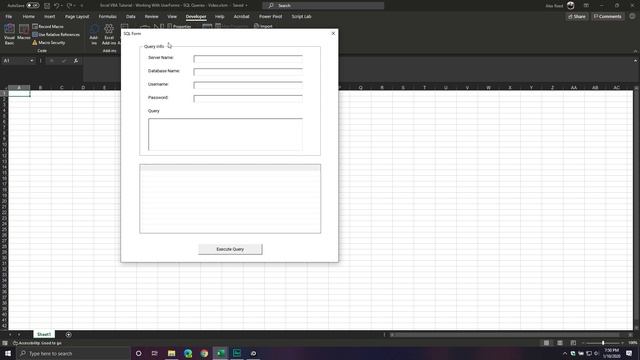Click the Server Name text field

[248, 59]
